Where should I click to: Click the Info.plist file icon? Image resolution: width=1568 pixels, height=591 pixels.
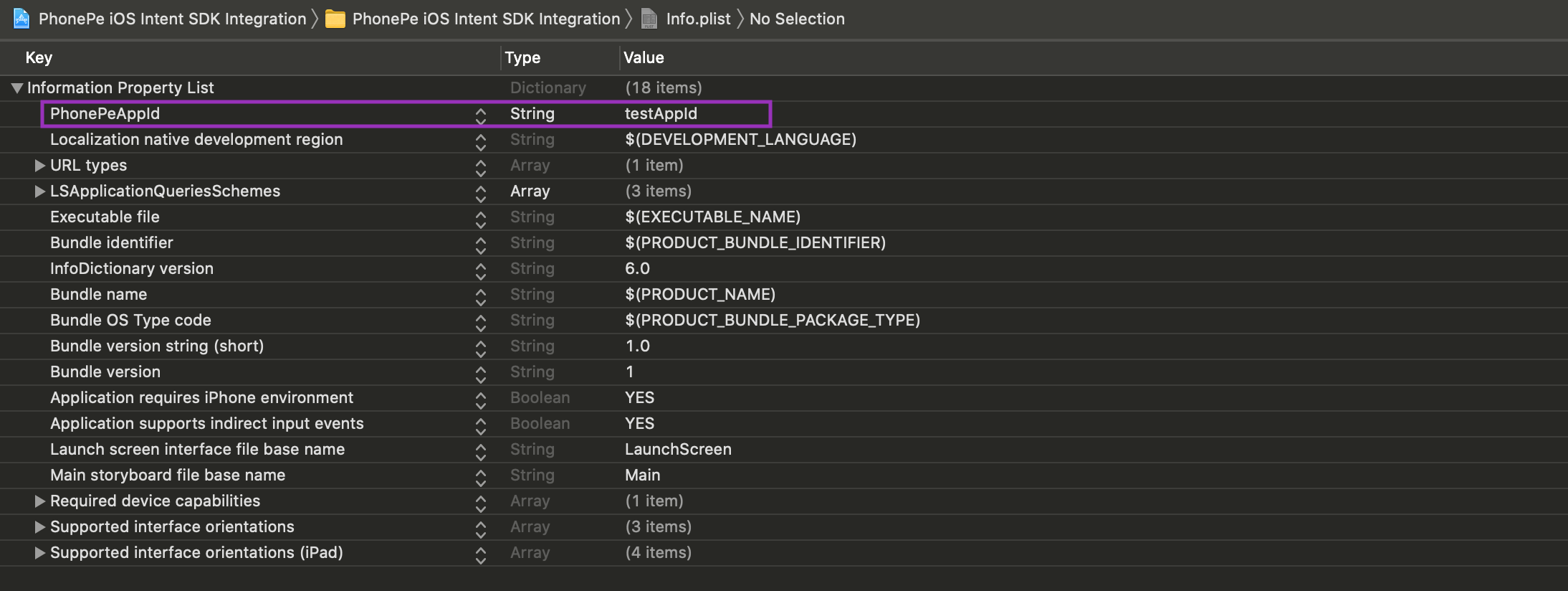click(x=649, y=19)
